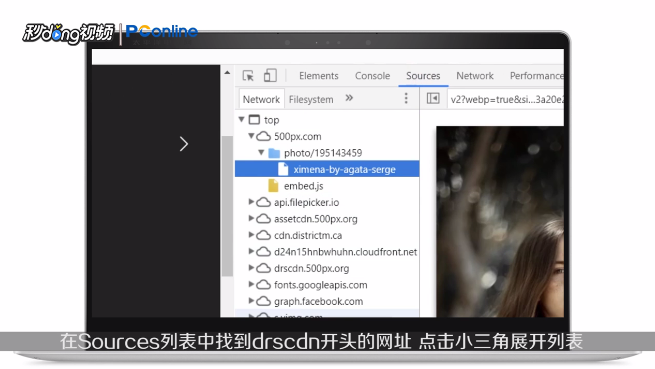655x369 pixels.
Task: Expand the graph.facebook.com node
Action: [251, 300]
